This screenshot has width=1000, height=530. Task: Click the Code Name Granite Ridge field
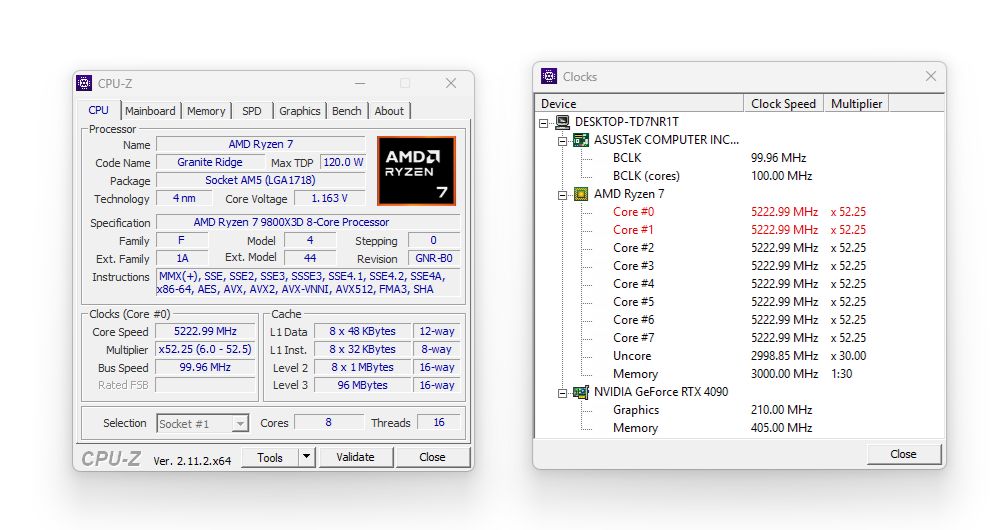point(210,162)
